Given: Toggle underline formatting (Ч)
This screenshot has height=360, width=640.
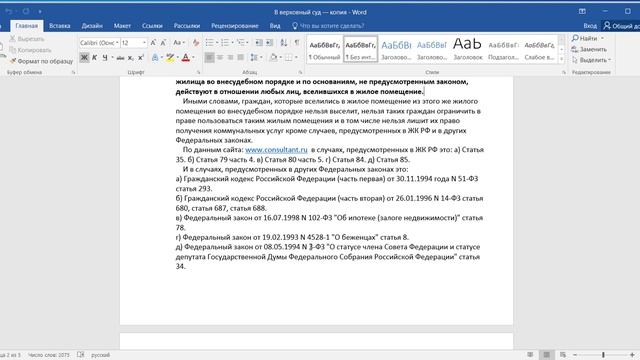Looking at the screenshot, I should click(x=105, y=58).
